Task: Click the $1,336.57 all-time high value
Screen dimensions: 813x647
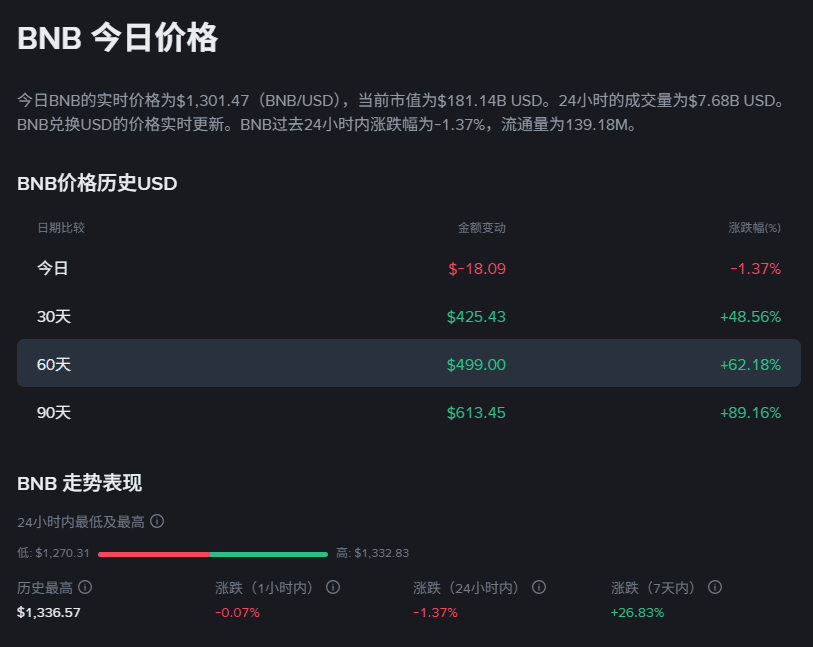Action: coord(48,612)
